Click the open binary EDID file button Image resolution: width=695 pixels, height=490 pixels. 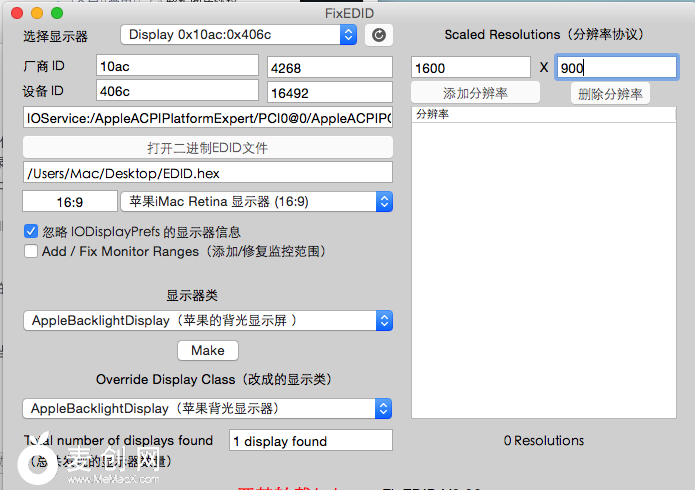pos(208,148)
